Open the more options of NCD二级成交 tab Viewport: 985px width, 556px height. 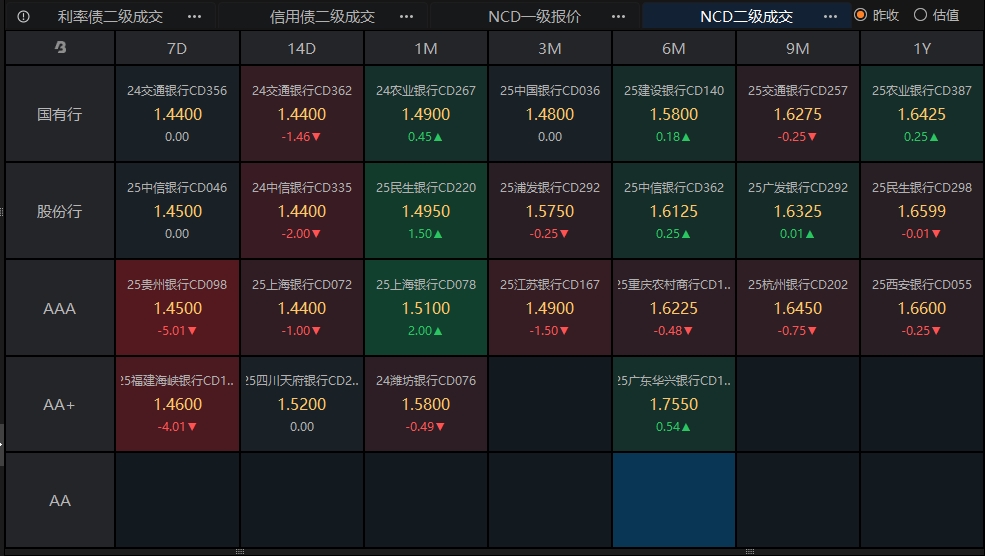830,16
